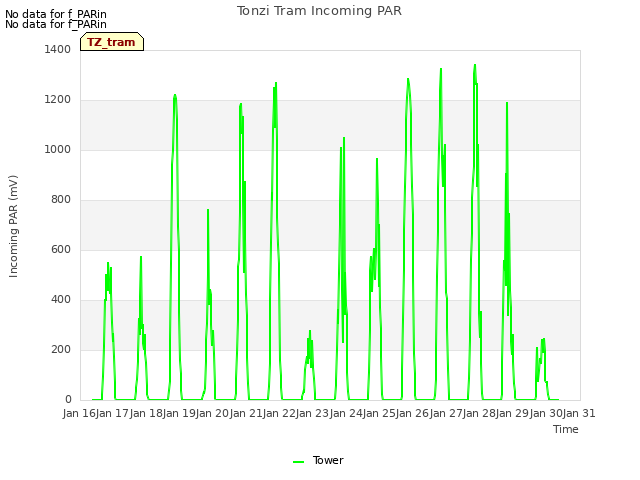Click the TZ_tram annotation label

(x=111, y=42)
